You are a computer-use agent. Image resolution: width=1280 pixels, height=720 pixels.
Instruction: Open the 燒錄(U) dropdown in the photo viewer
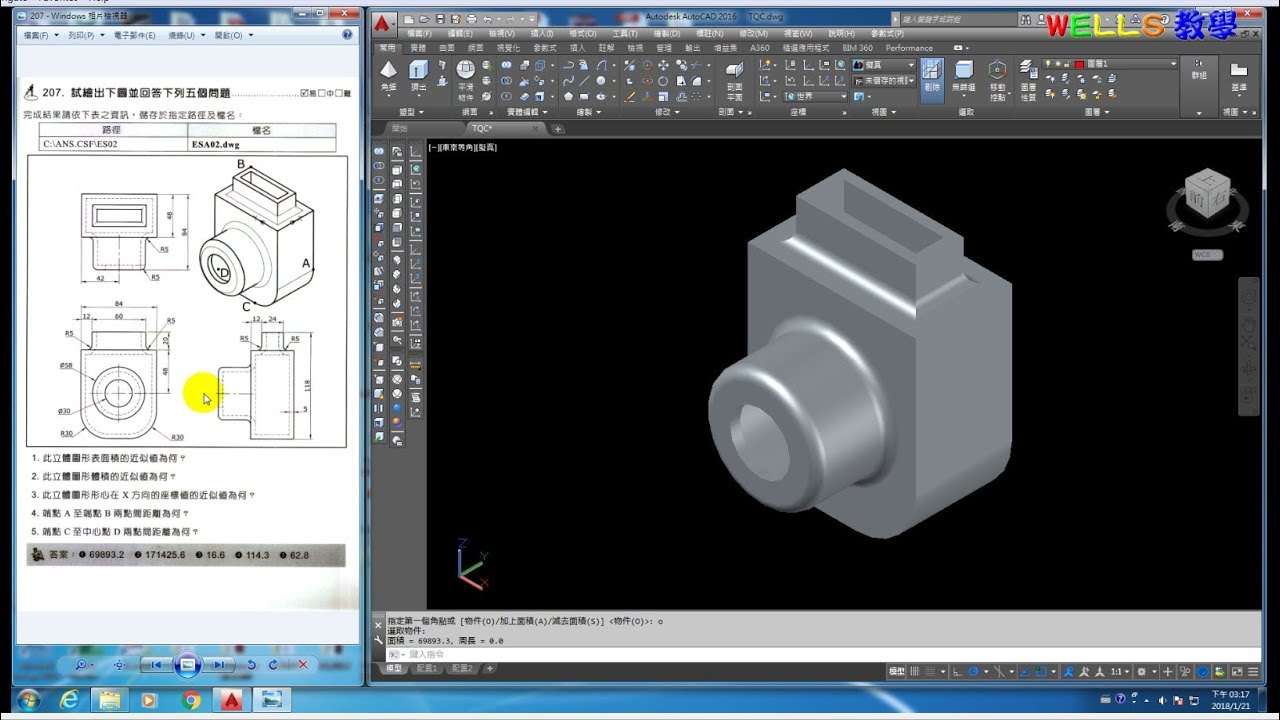[x=186, y=35]
